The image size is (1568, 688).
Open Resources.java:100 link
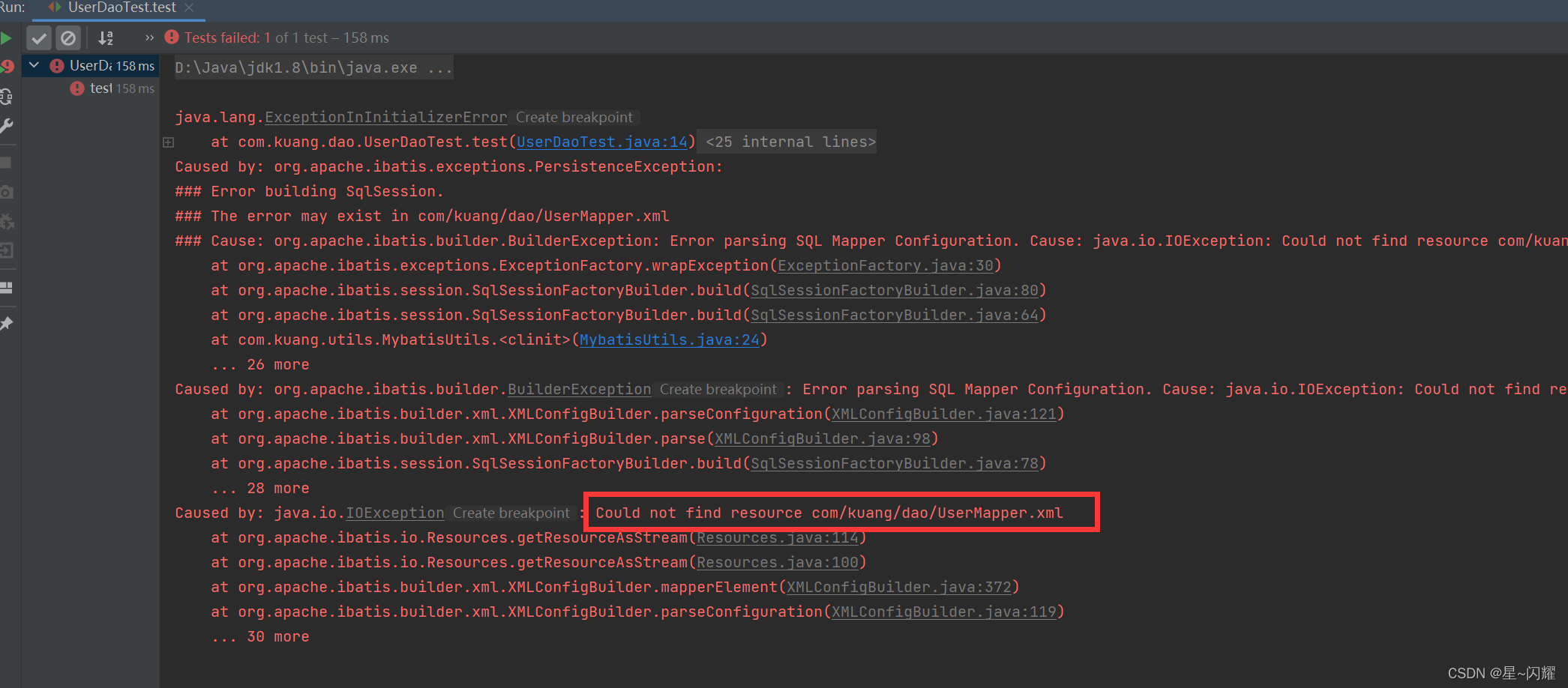(778, 563)
